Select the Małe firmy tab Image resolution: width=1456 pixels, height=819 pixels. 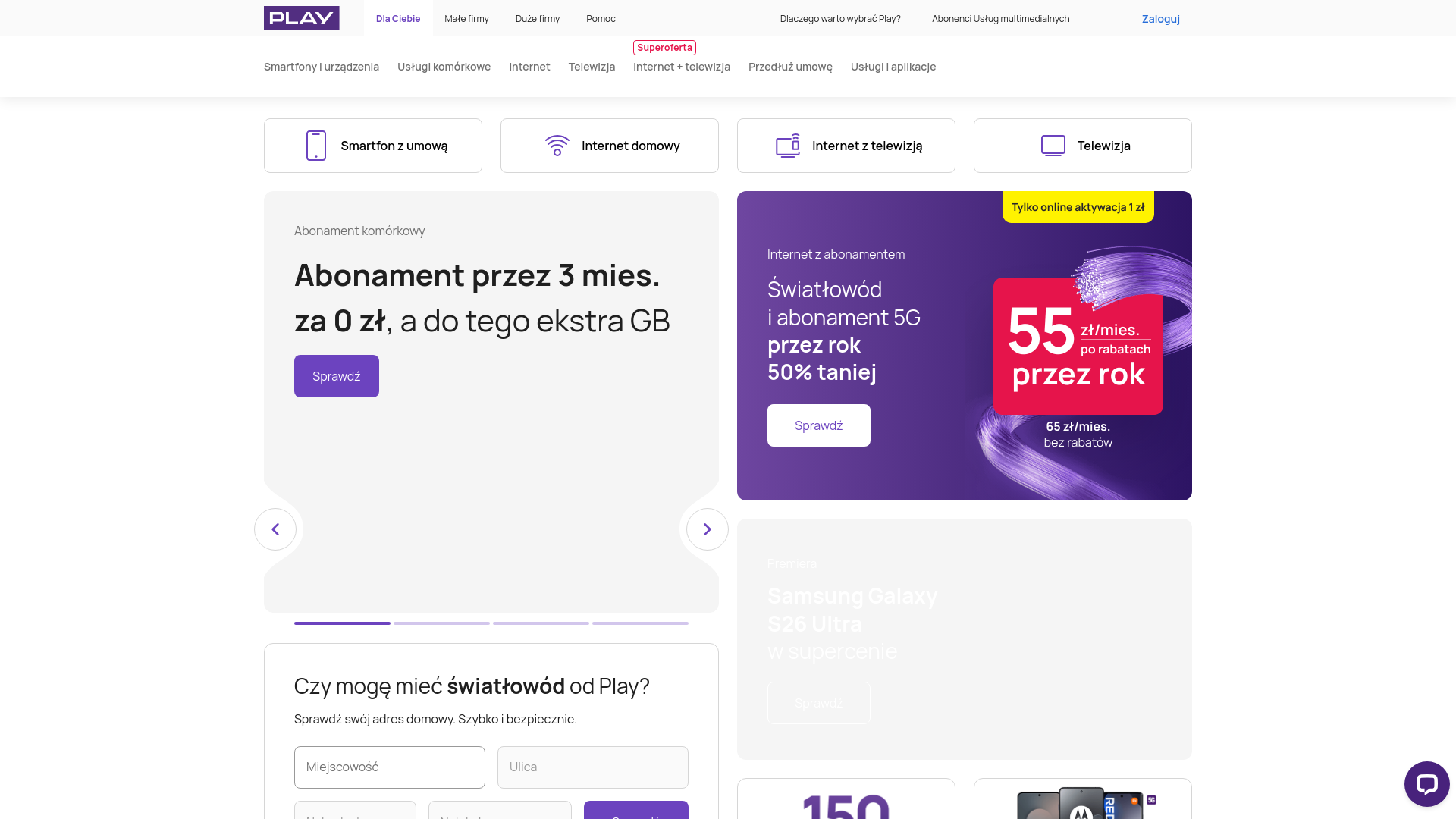coord(466,18)
